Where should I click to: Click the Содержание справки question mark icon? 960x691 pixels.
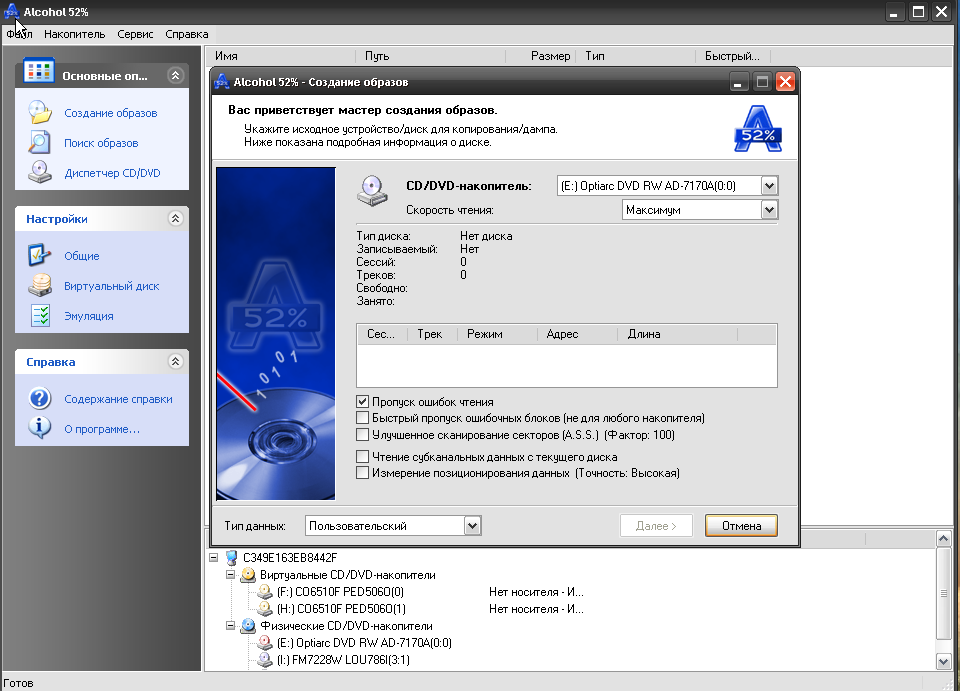[x=40, y=398]
